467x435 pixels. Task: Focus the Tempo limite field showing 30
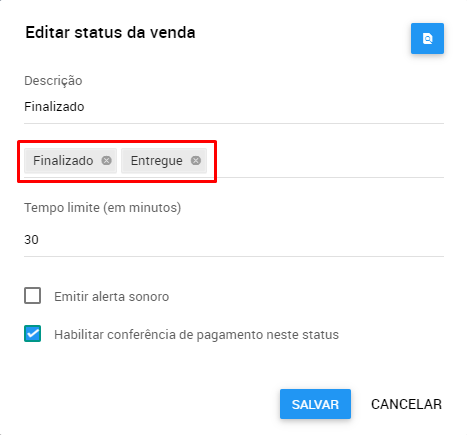coord(234,240)
